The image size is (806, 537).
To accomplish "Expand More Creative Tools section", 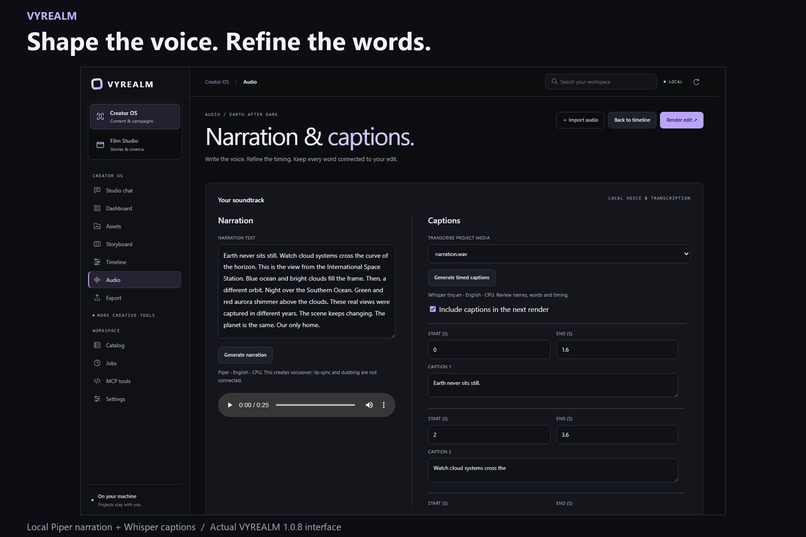I will coord(124,316).
